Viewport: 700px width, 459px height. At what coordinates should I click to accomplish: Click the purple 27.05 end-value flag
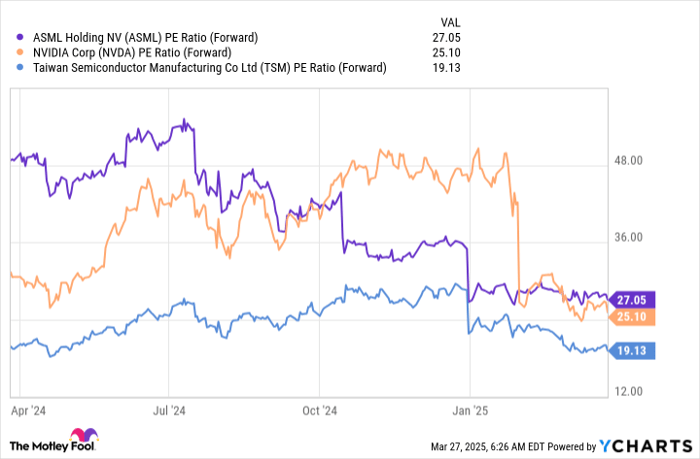pyautogui.click(x=633, y=298)
